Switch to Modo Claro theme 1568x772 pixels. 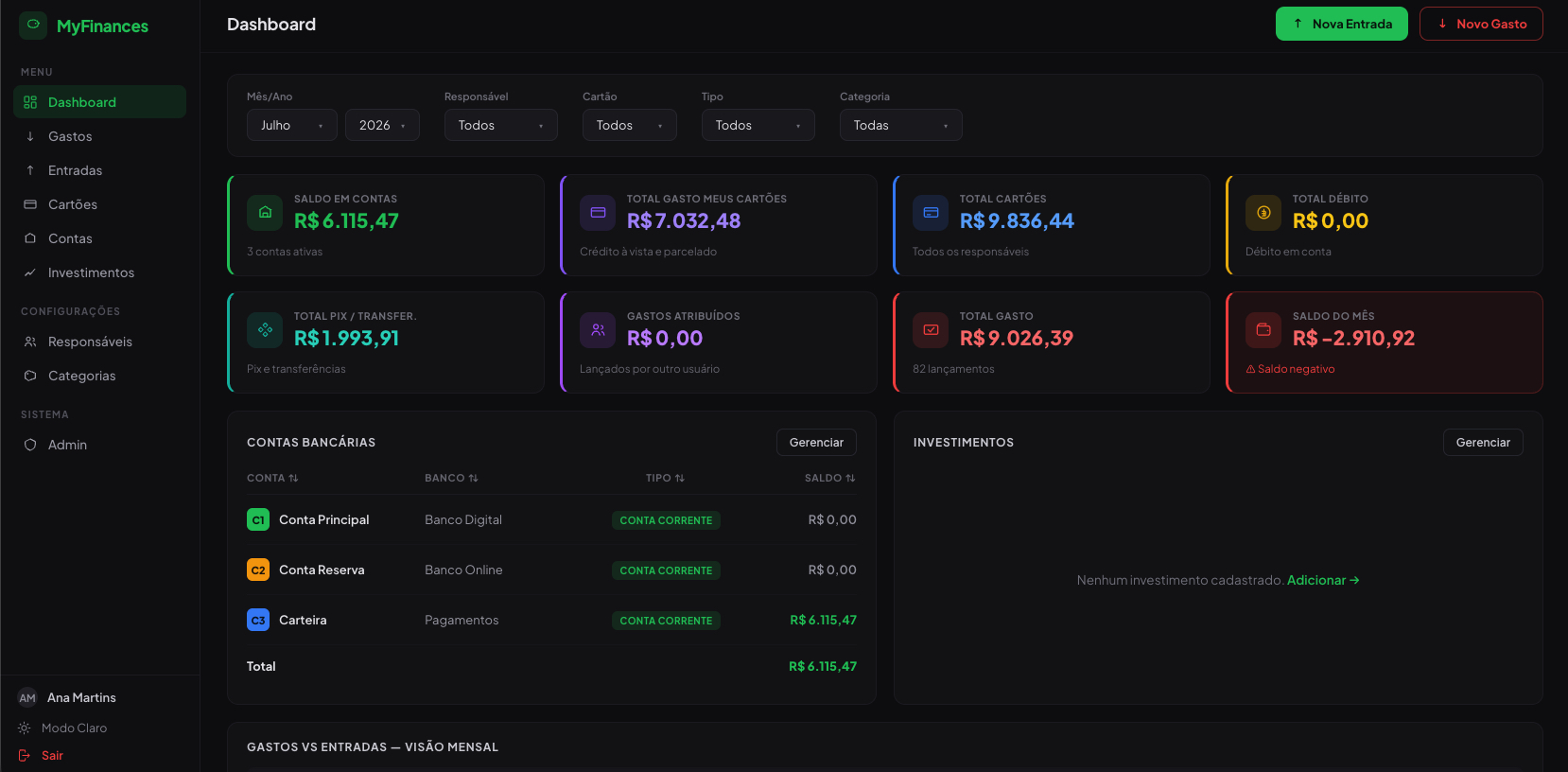pos(62,728)
